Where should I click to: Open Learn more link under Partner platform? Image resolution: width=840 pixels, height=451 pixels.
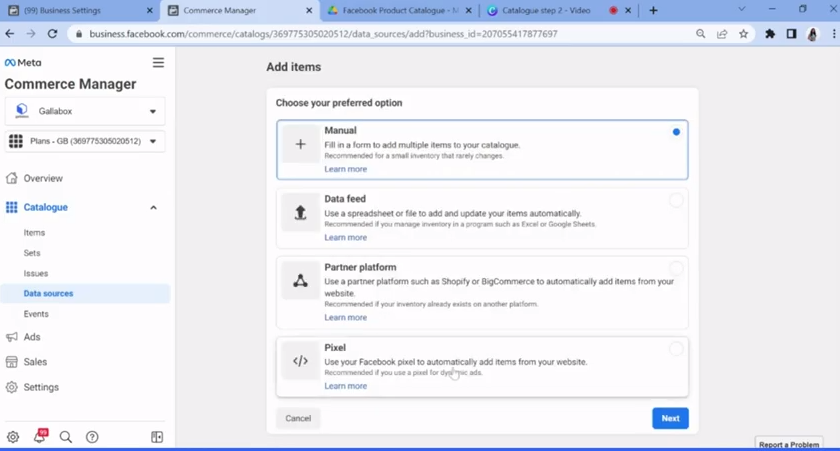tap(346, 317)
